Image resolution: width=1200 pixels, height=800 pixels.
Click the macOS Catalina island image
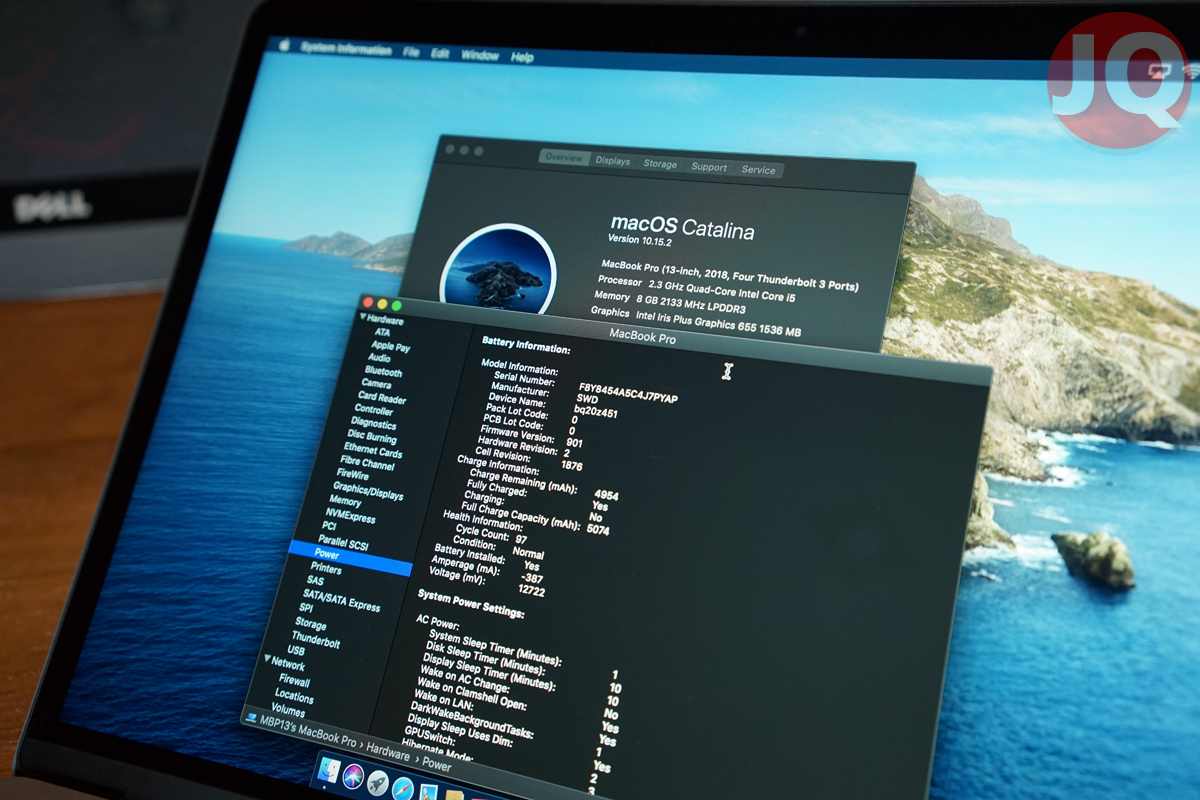coord(497,268)
